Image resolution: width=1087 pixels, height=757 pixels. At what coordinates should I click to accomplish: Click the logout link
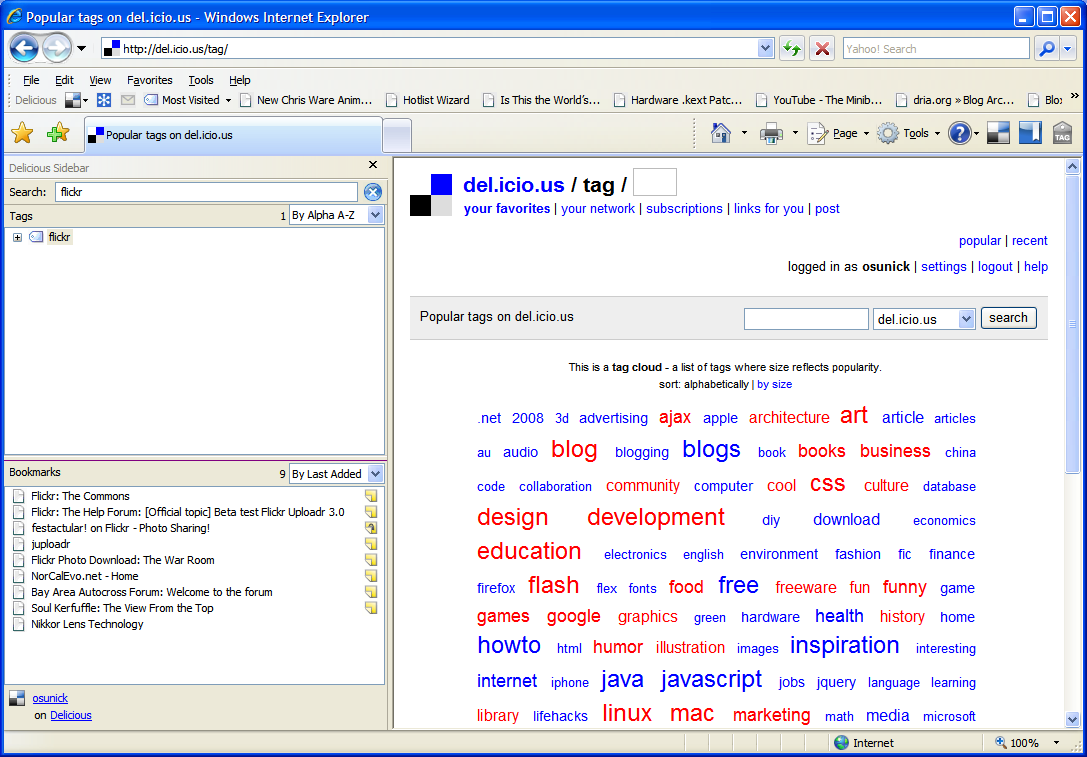(x=995, y=267)
